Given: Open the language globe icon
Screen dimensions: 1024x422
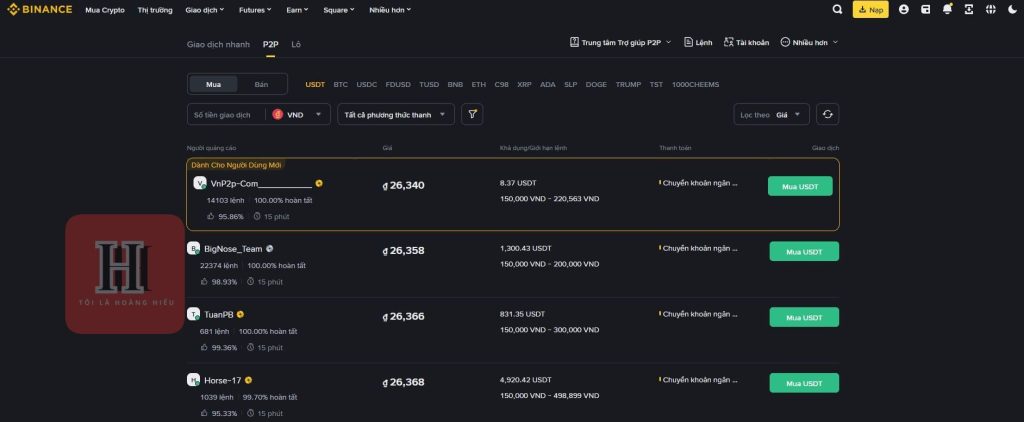Looking at the screenshot, I should pyautogui.click(x=991, y=10).
